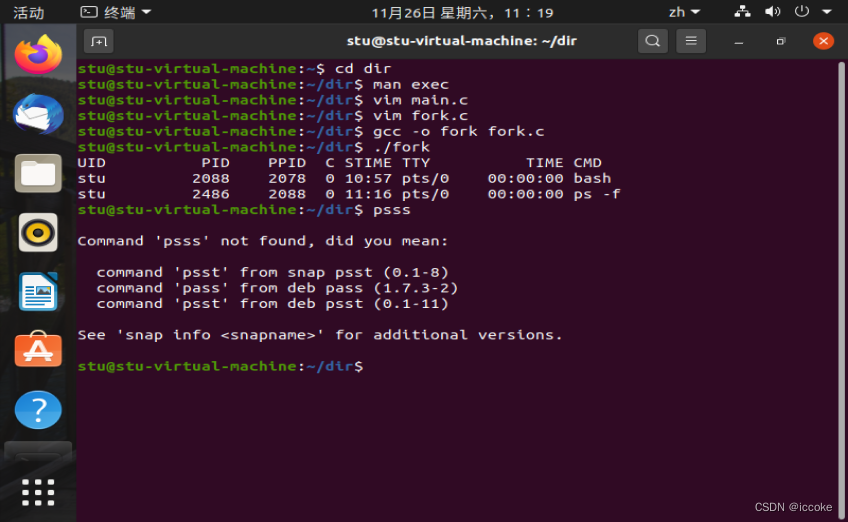Close the terminal window
The width and height of the screenshot is (848, 522).
(x=823, y=41)
